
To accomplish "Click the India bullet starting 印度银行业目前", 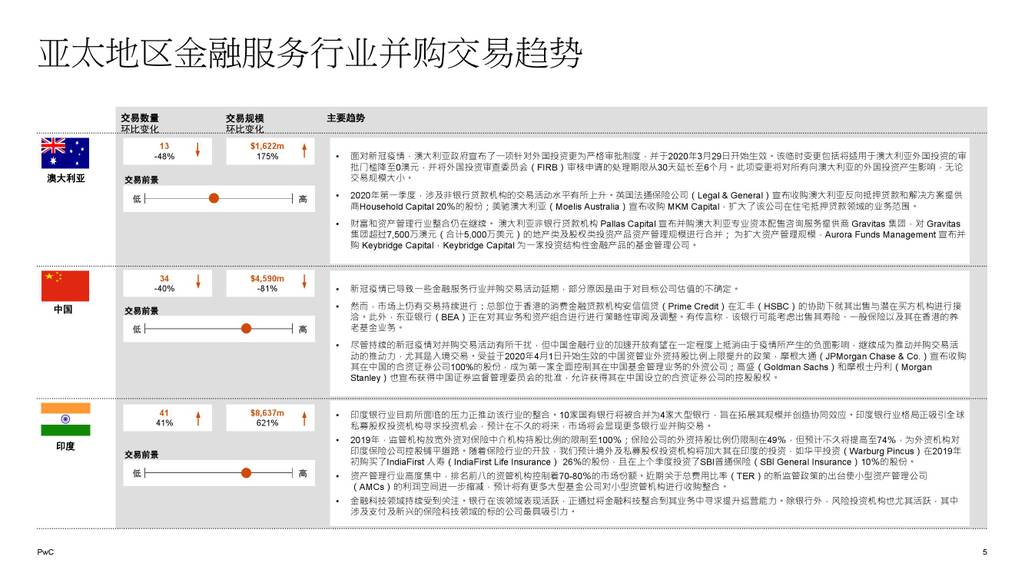I will (657, 420).
